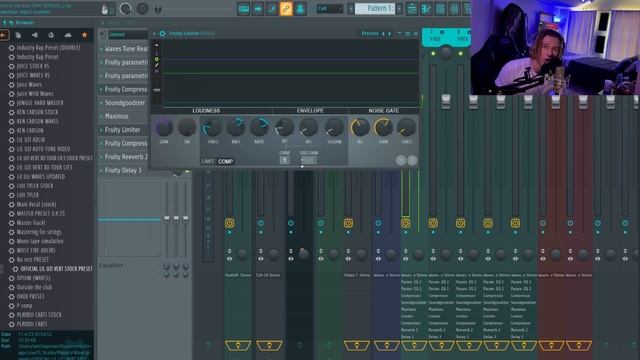640x360 pixels.
Task: Open the Presets menu in Fruity Limiter
Action: coord(370,33)
